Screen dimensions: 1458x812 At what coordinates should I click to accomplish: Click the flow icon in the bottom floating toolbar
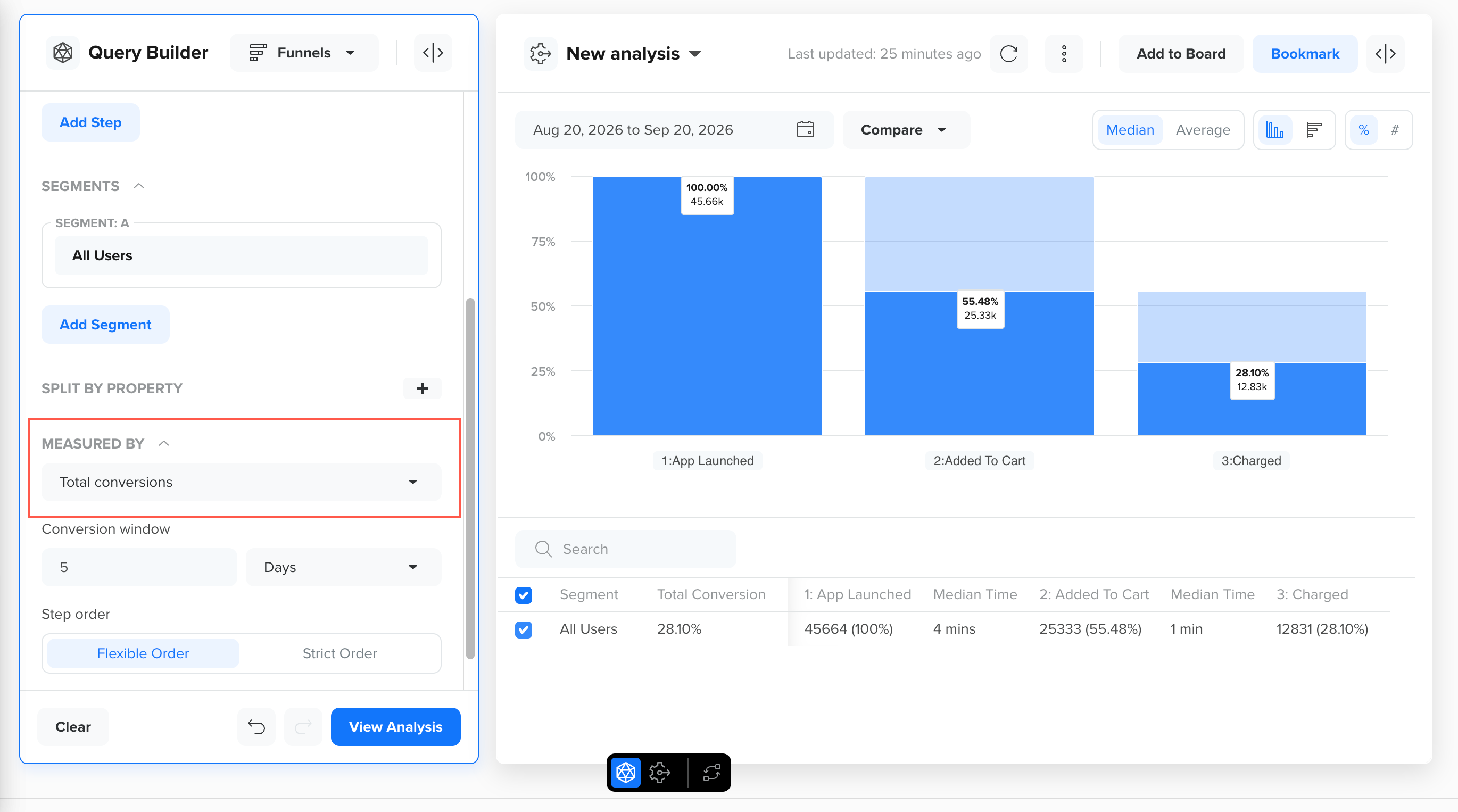tap(712, 773)
